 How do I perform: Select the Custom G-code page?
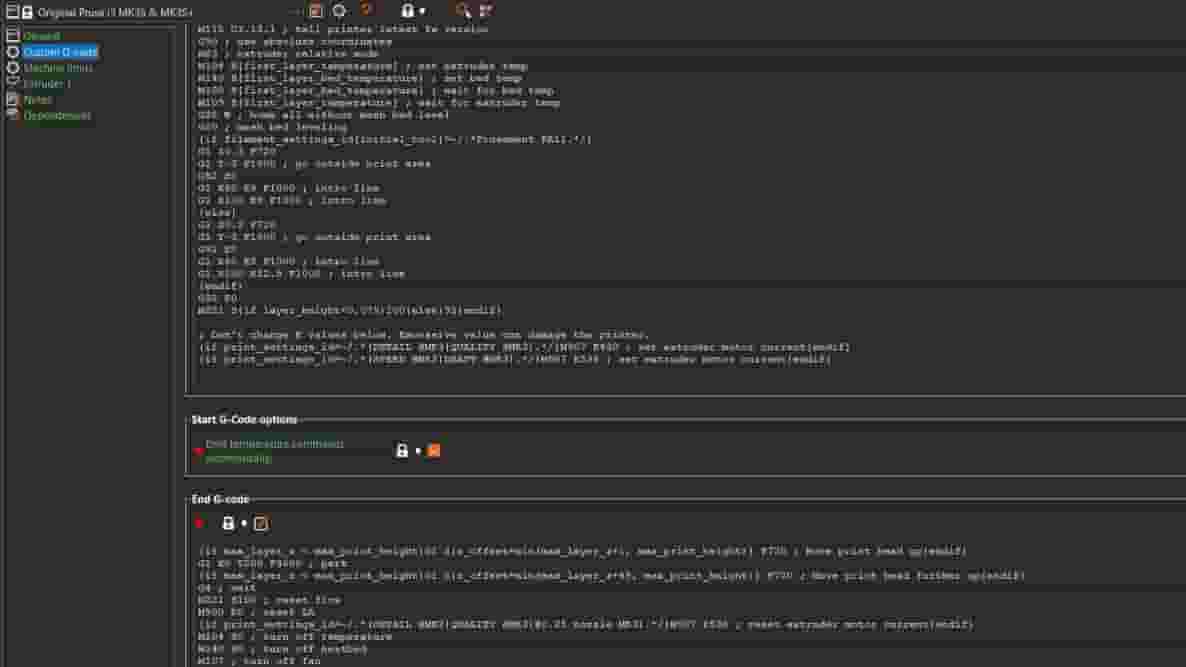pos(60,51)
